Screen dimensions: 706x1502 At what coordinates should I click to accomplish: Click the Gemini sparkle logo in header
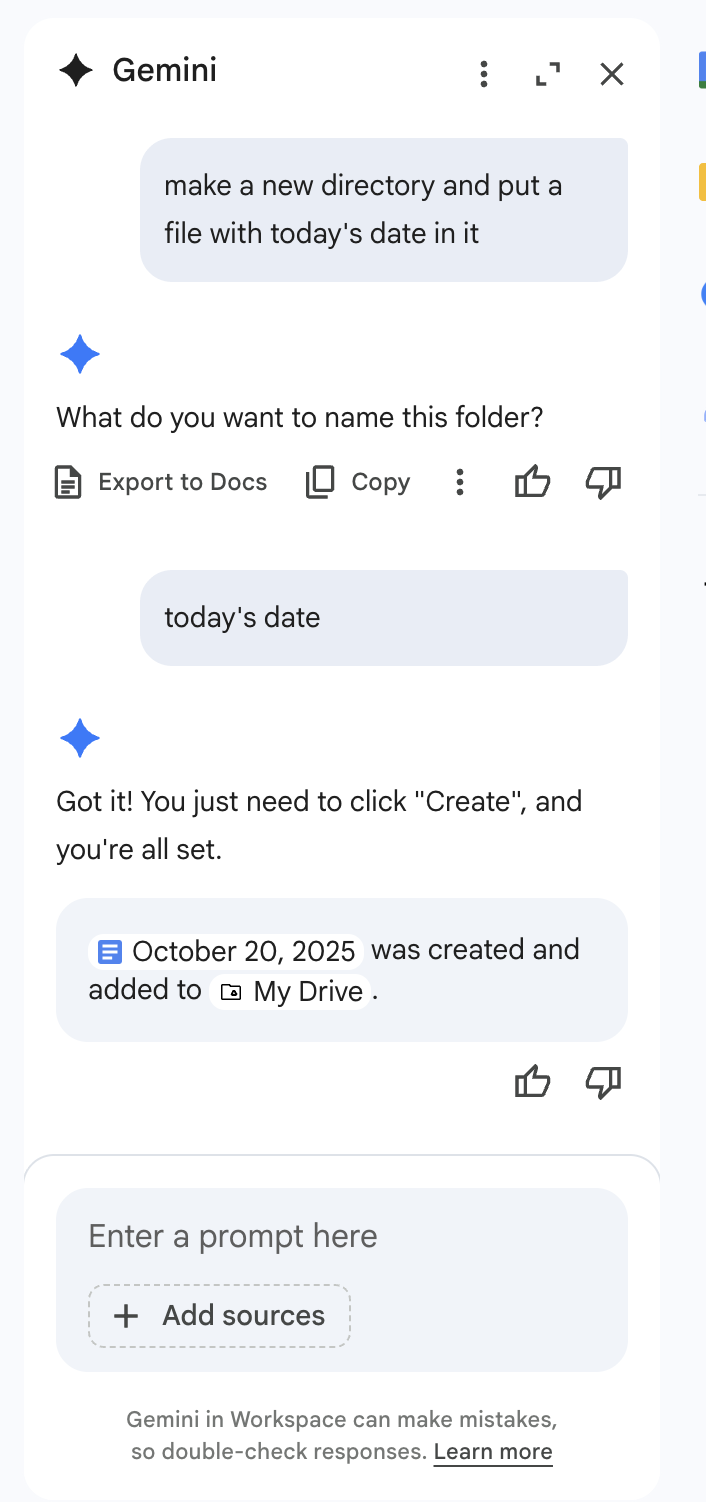pos(76,71)
